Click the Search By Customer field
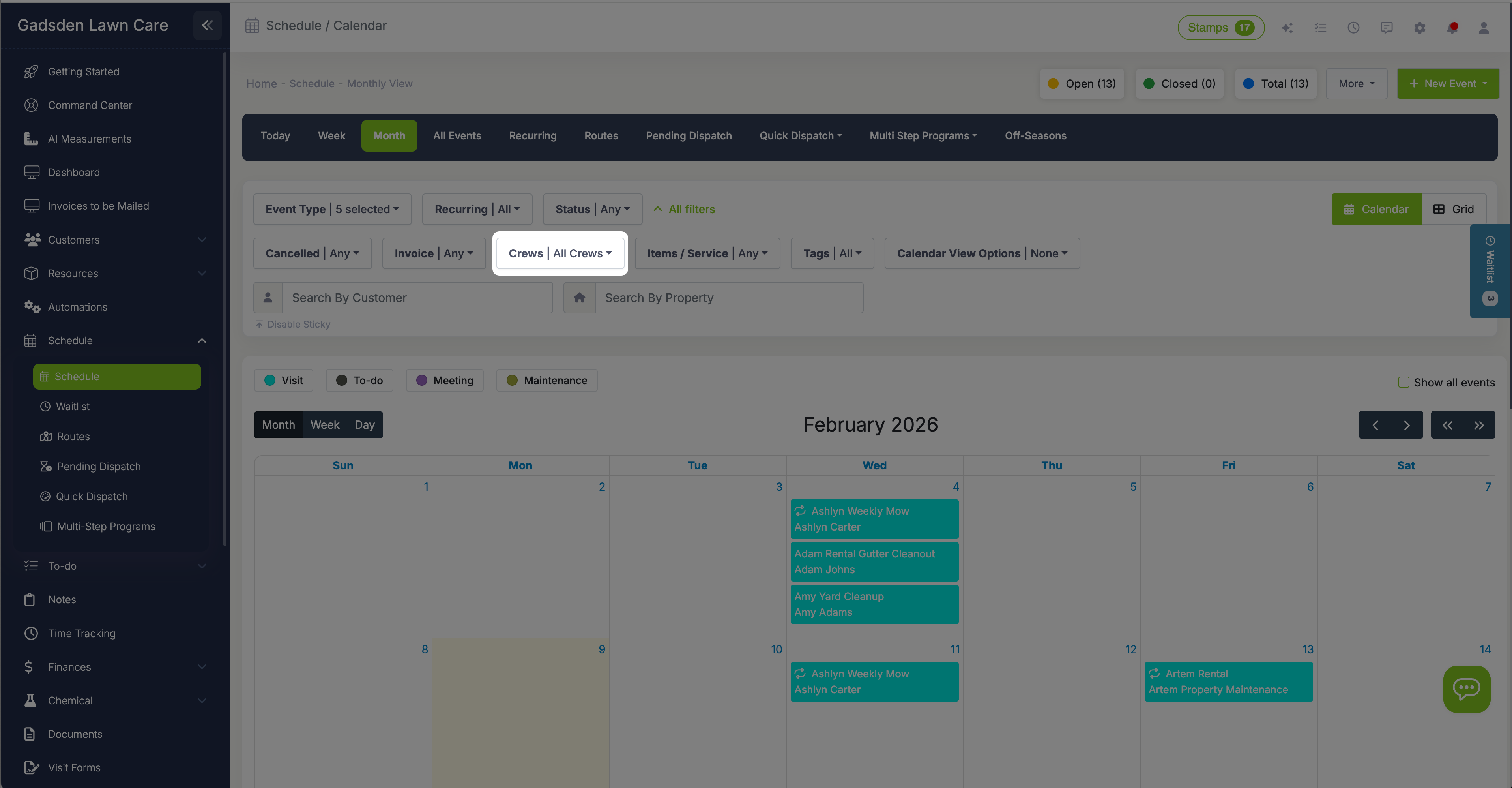 coord(417,298)
